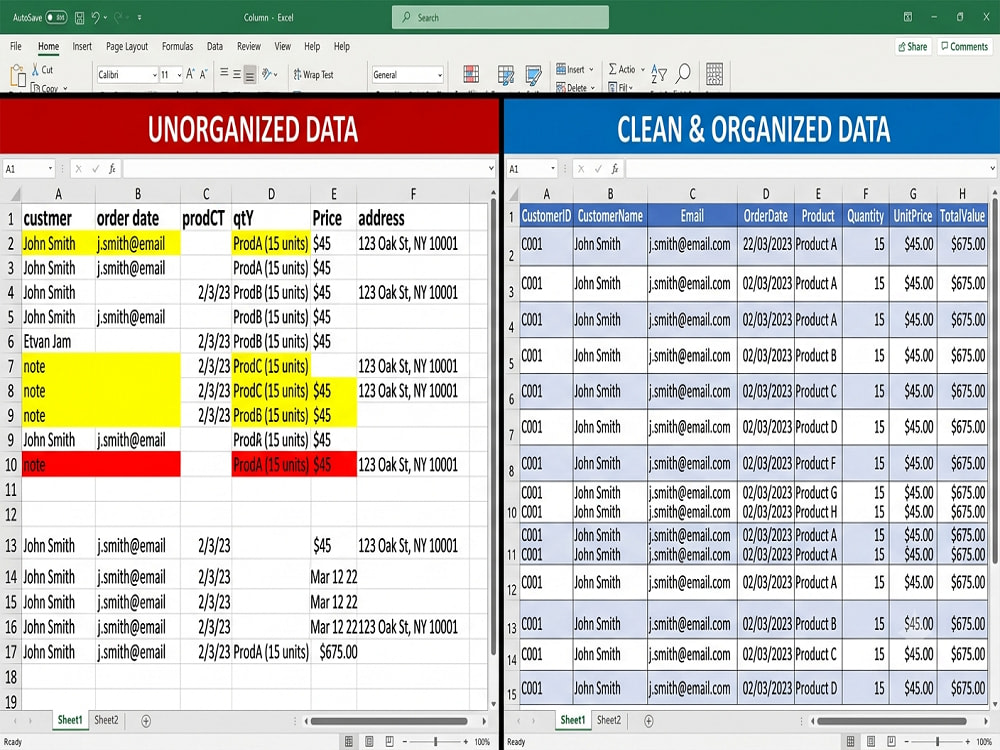Click the Save icon in title bar
Viewport: 1000px width, 750px height.
coord(80,18)
